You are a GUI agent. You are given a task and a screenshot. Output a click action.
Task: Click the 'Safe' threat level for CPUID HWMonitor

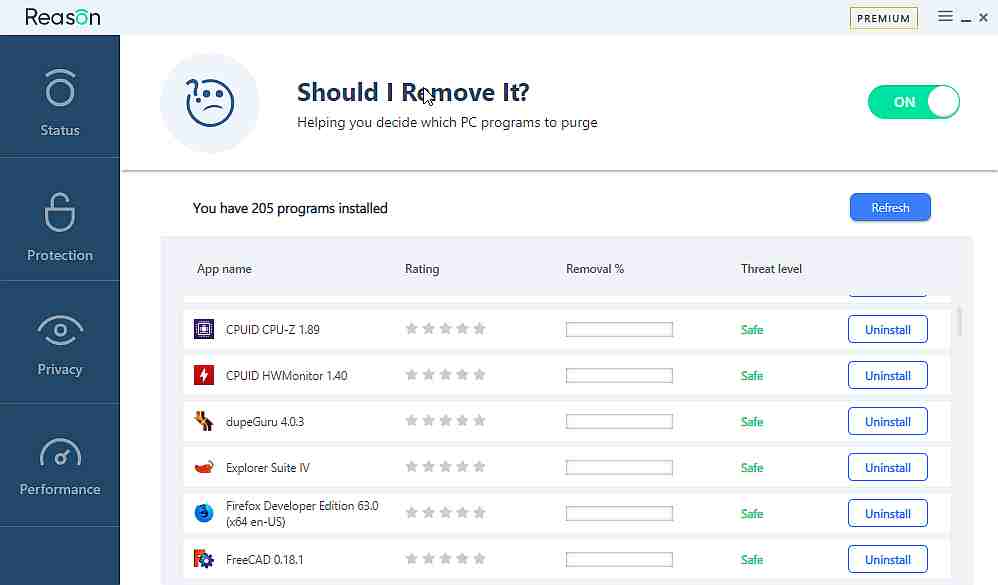coord(752,375)
